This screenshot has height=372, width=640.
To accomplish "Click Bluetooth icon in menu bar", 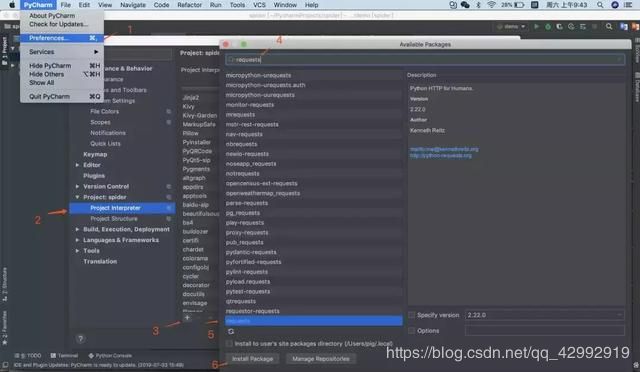I will pyautogui.click(x=478, y=5).
